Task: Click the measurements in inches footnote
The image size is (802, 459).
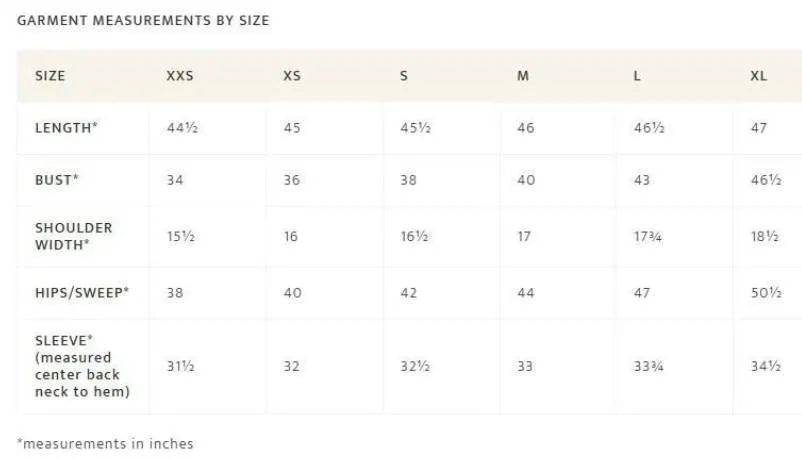Action: click(105, 444)
